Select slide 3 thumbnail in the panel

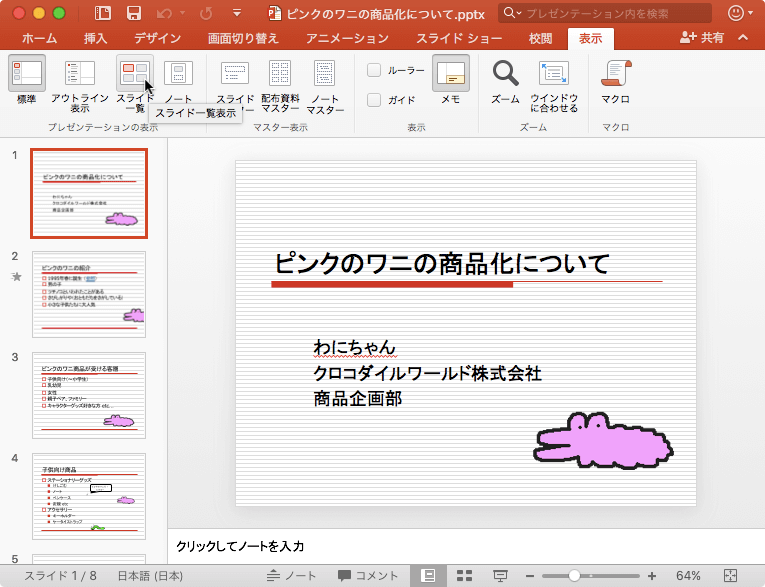(x=89, y=395)
